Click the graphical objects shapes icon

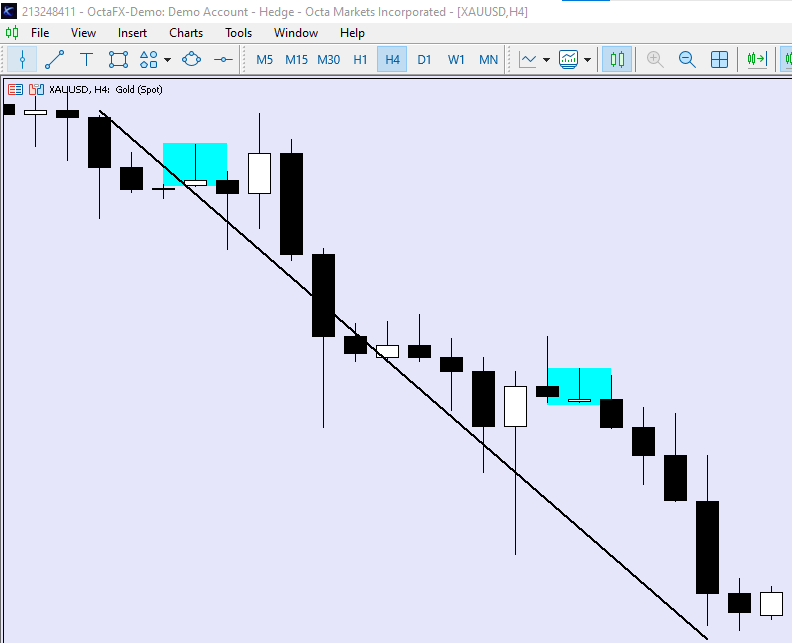[148, 60]
